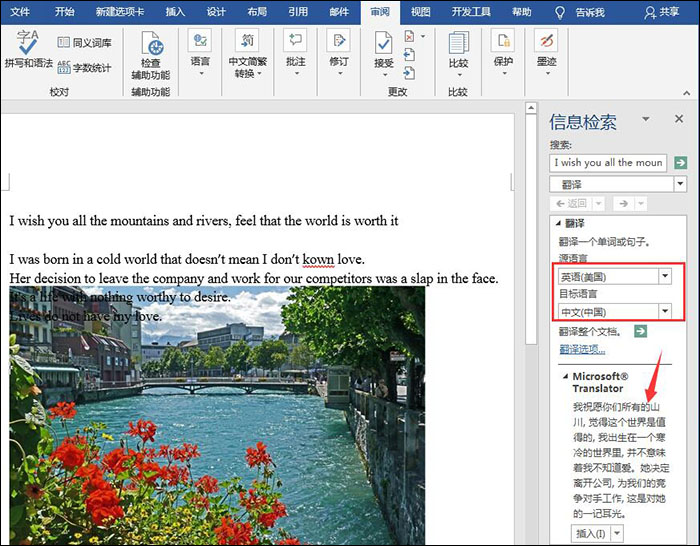Switch to the Mailings (邮件) tab
This screenshot has height=546, width=700.
click(x=339, y=12)
